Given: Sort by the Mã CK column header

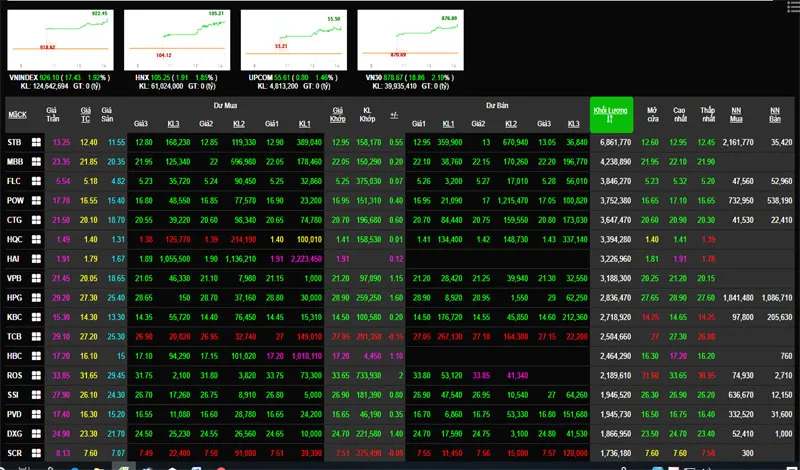Looking at the screenshot, I should coord(17,114).
